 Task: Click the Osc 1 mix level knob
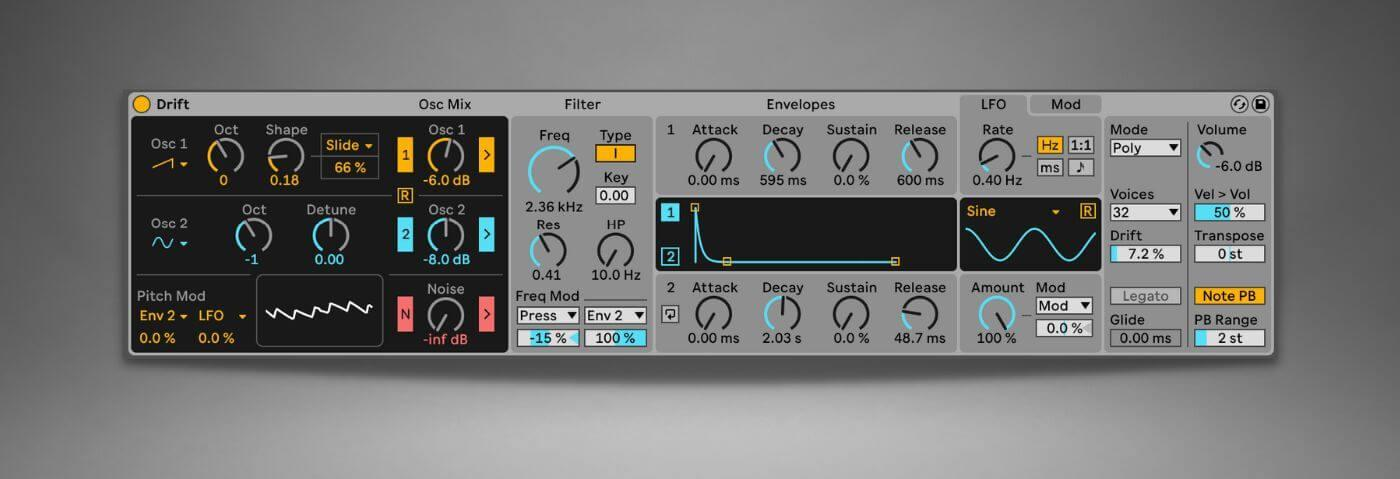coord(446,155)
